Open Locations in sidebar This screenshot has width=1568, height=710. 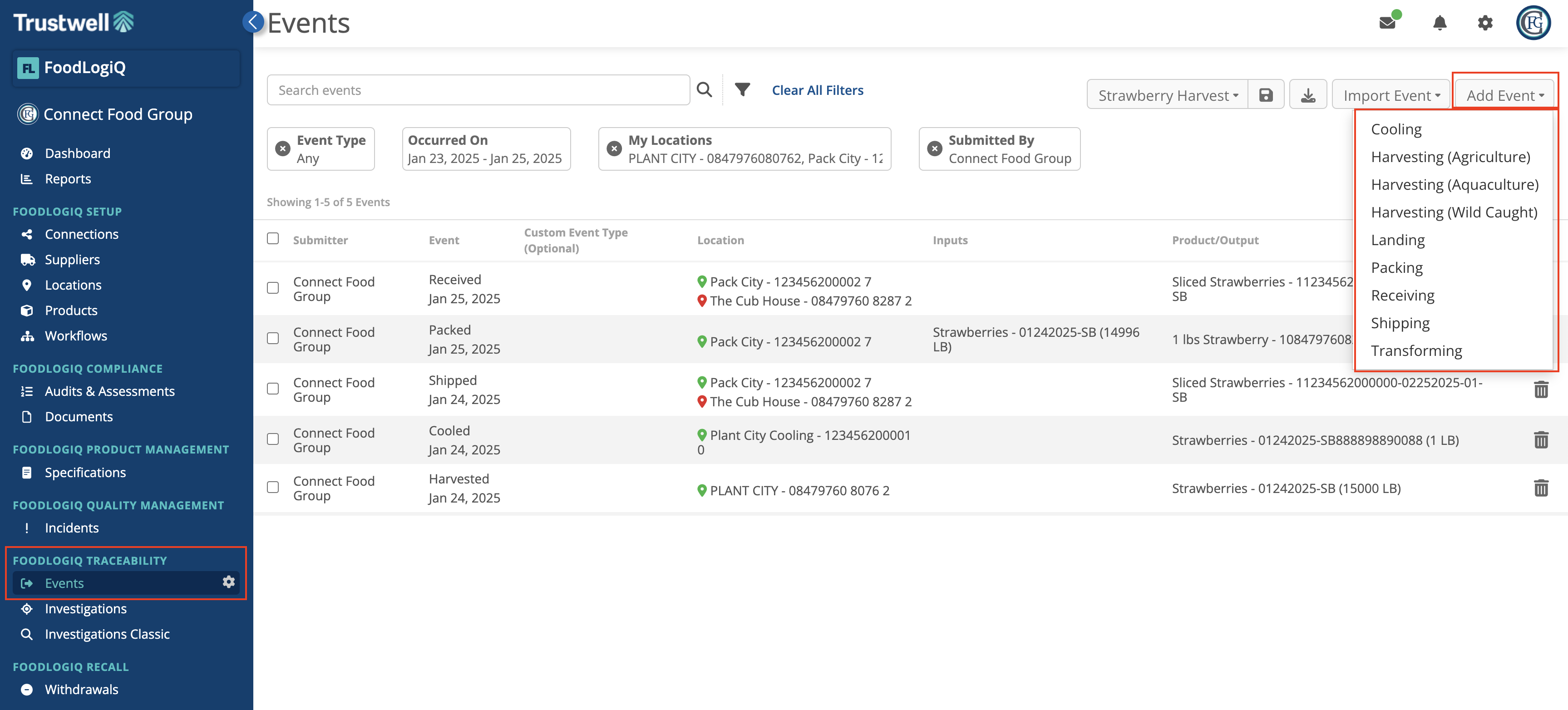(x=73, y=285)
